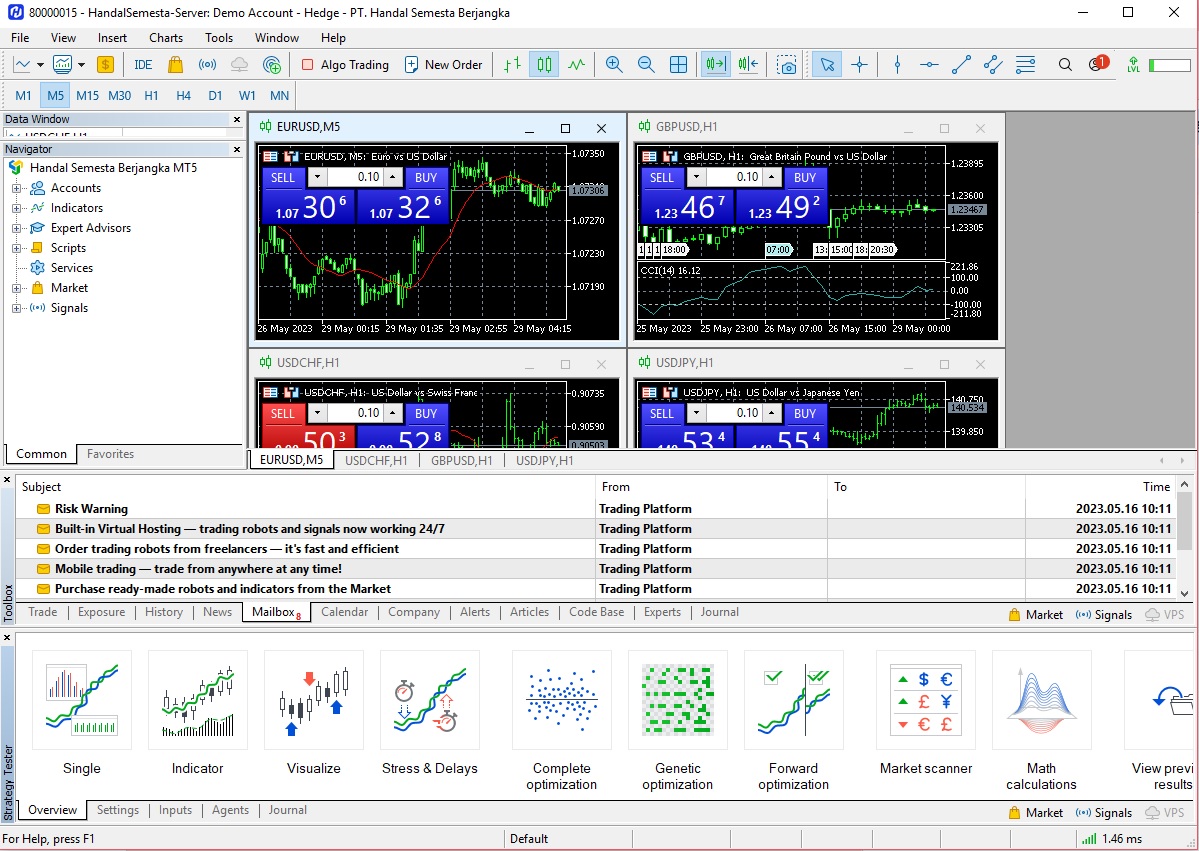Image resolution: width=1199 pixels, height=851 pixels.
Task: Switch chart to candlestick display
Action: [x=544, y=65]
